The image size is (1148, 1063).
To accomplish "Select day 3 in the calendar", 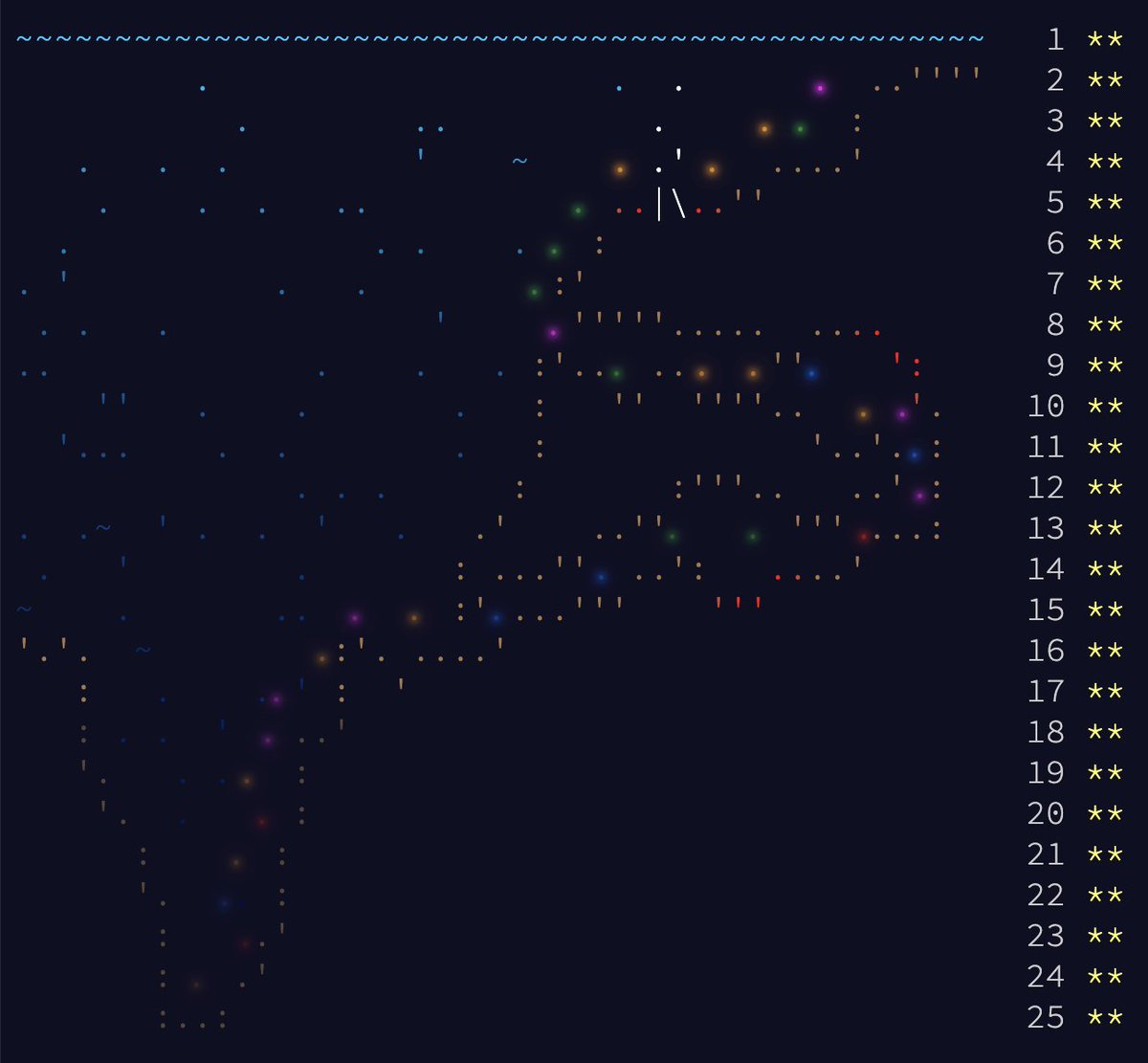I will click(x=1055, y=122).
